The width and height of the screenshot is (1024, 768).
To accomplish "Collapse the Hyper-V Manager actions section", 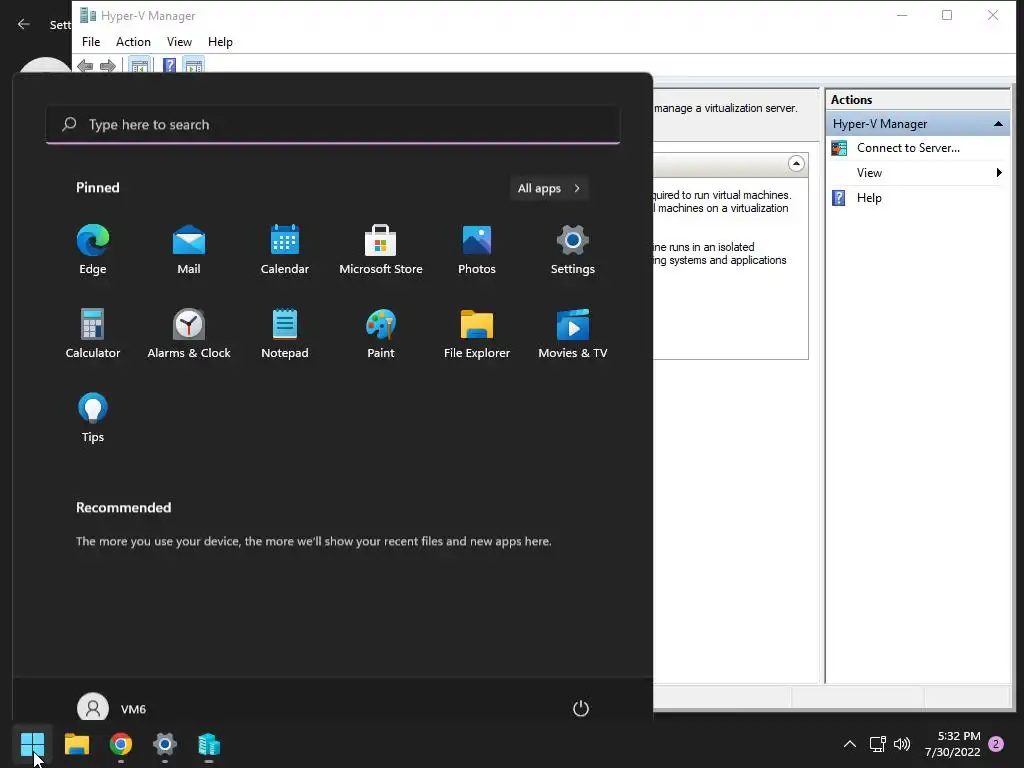I will coord(998,123).
